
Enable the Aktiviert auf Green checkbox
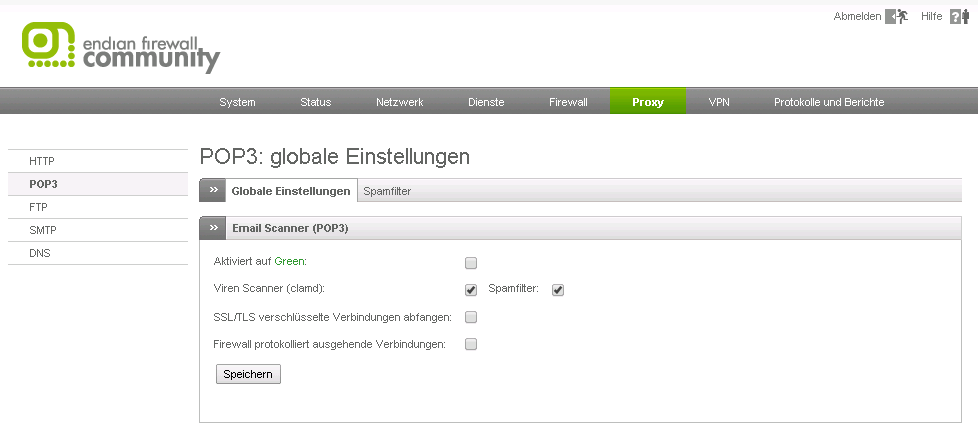pyautogui.click(x=471, y=263)
